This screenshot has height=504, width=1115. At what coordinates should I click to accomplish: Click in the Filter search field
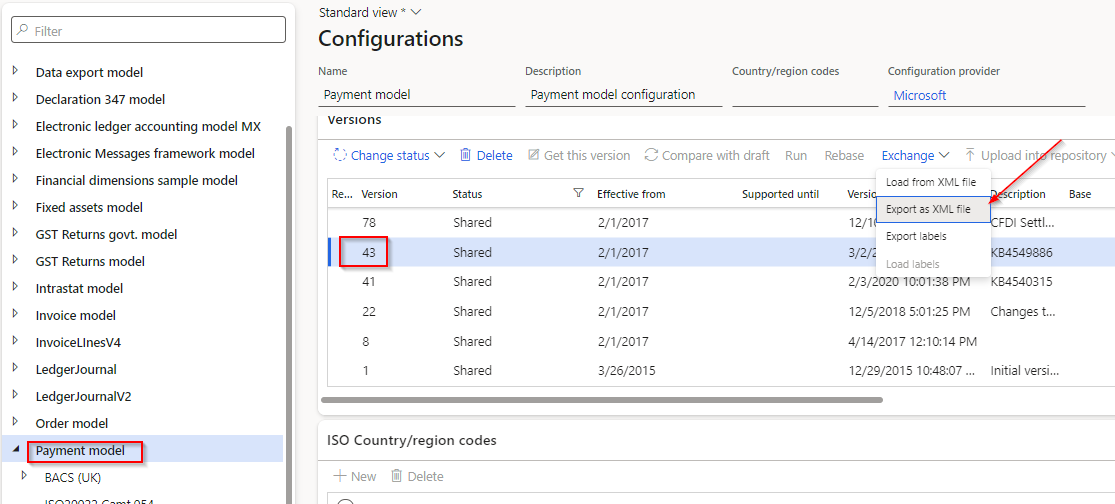click(149, 30)
